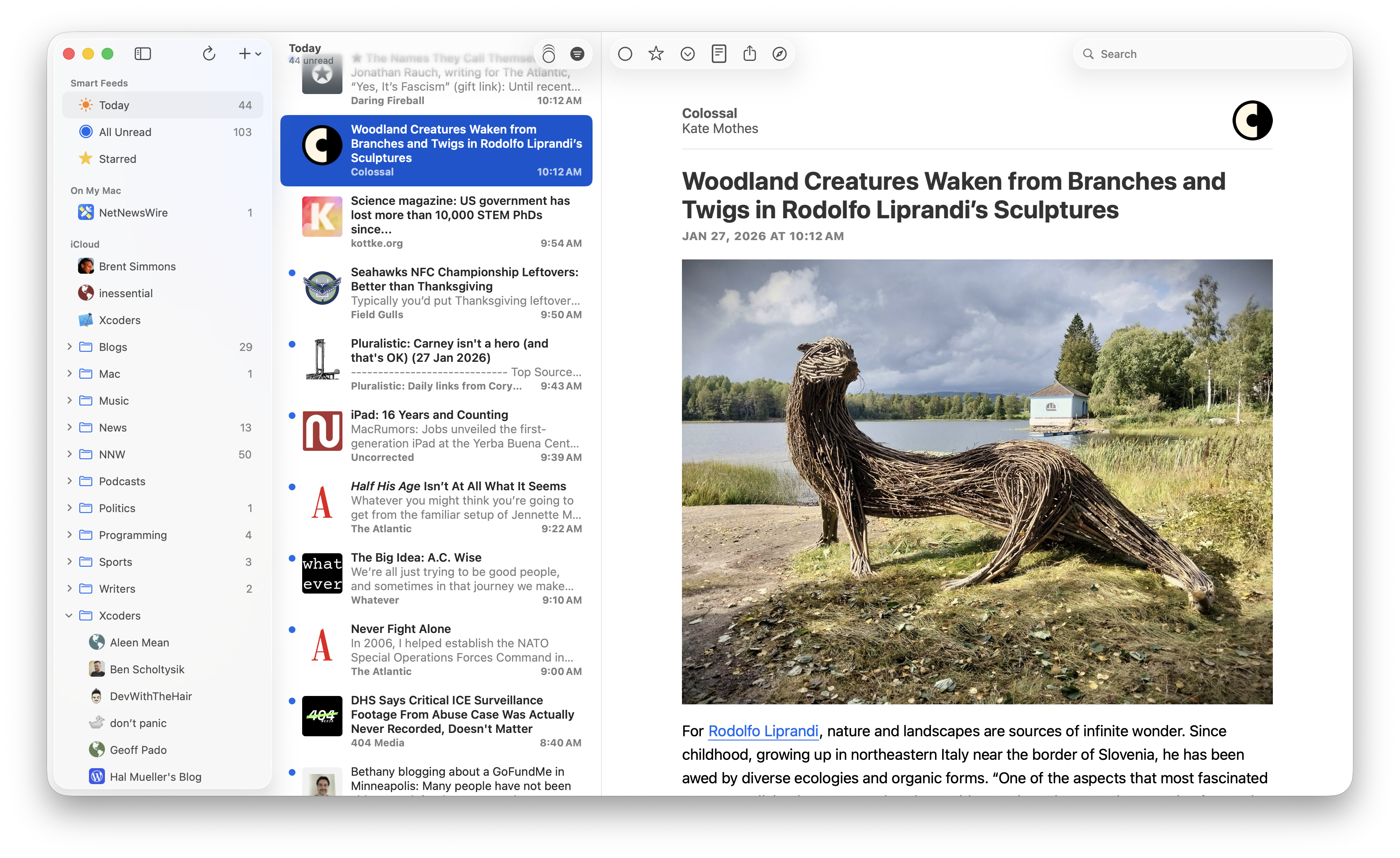Toggle the article's read status
Screen dimensions: 1400x858
tap(625, 53)
